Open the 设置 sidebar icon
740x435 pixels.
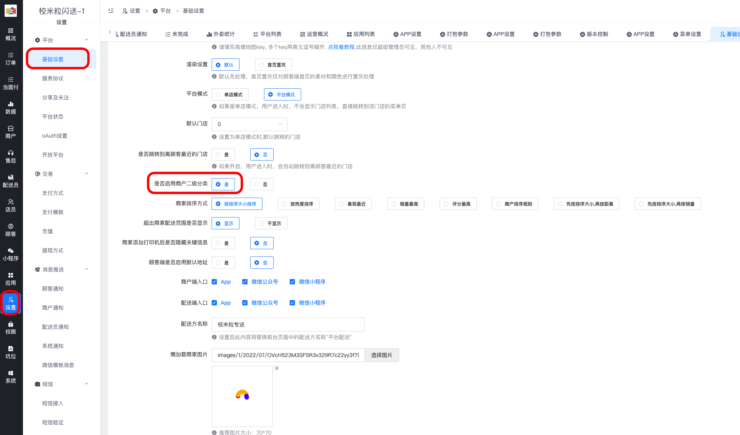point(10,302)
